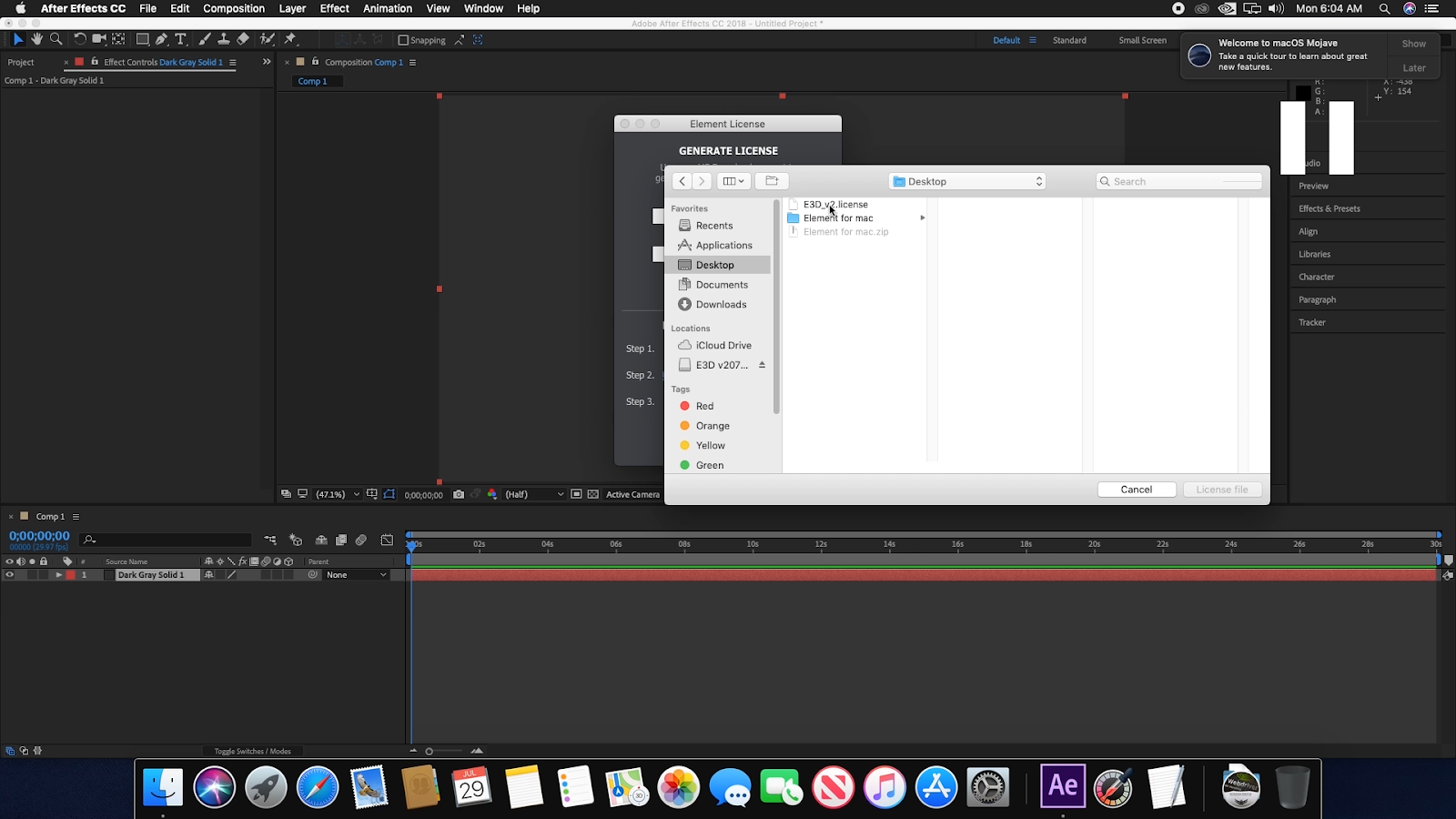Open the Effect menu
Image resolution: width=1456 pixels, height=819 pixels.
[x=335, y=8]
